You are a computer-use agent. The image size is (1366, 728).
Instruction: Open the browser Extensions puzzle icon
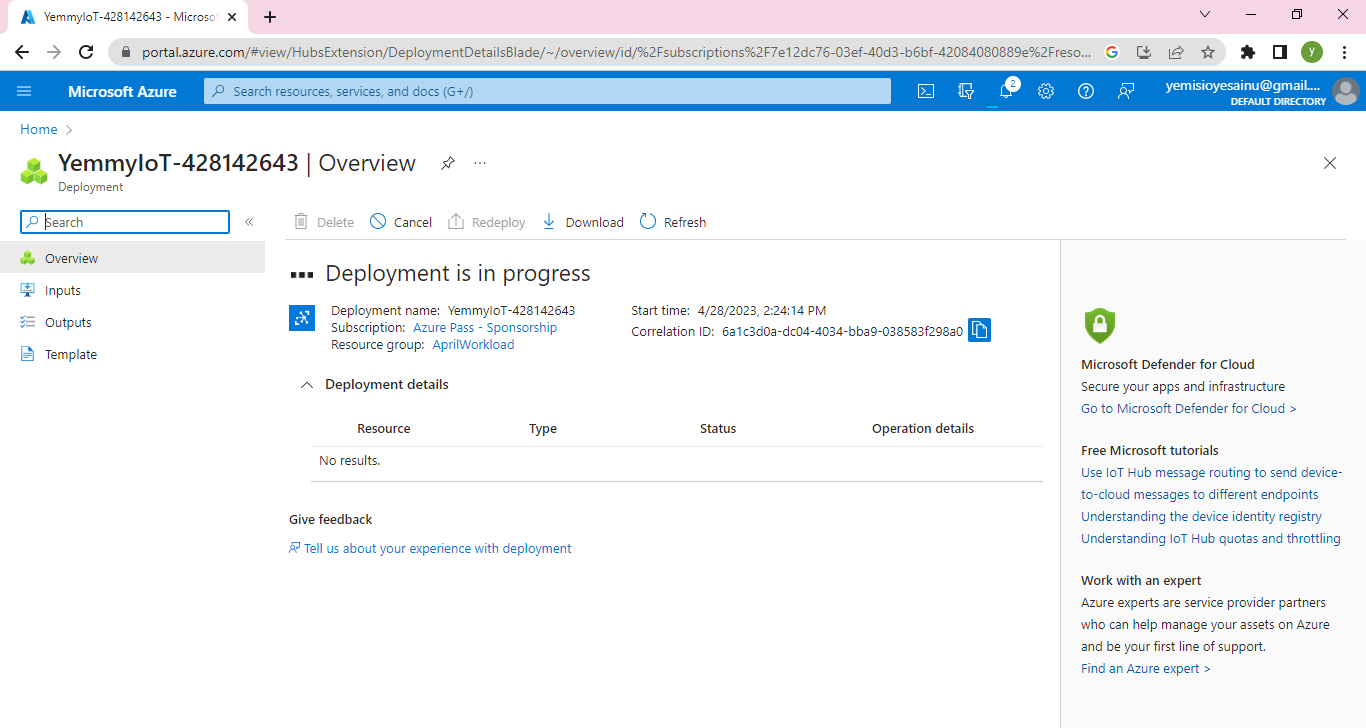click(x=1247, y=52)
